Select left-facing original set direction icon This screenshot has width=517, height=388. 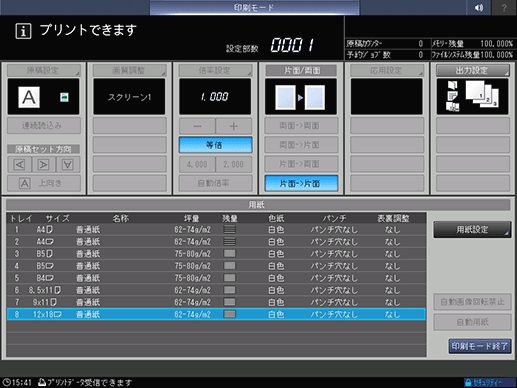20,165
